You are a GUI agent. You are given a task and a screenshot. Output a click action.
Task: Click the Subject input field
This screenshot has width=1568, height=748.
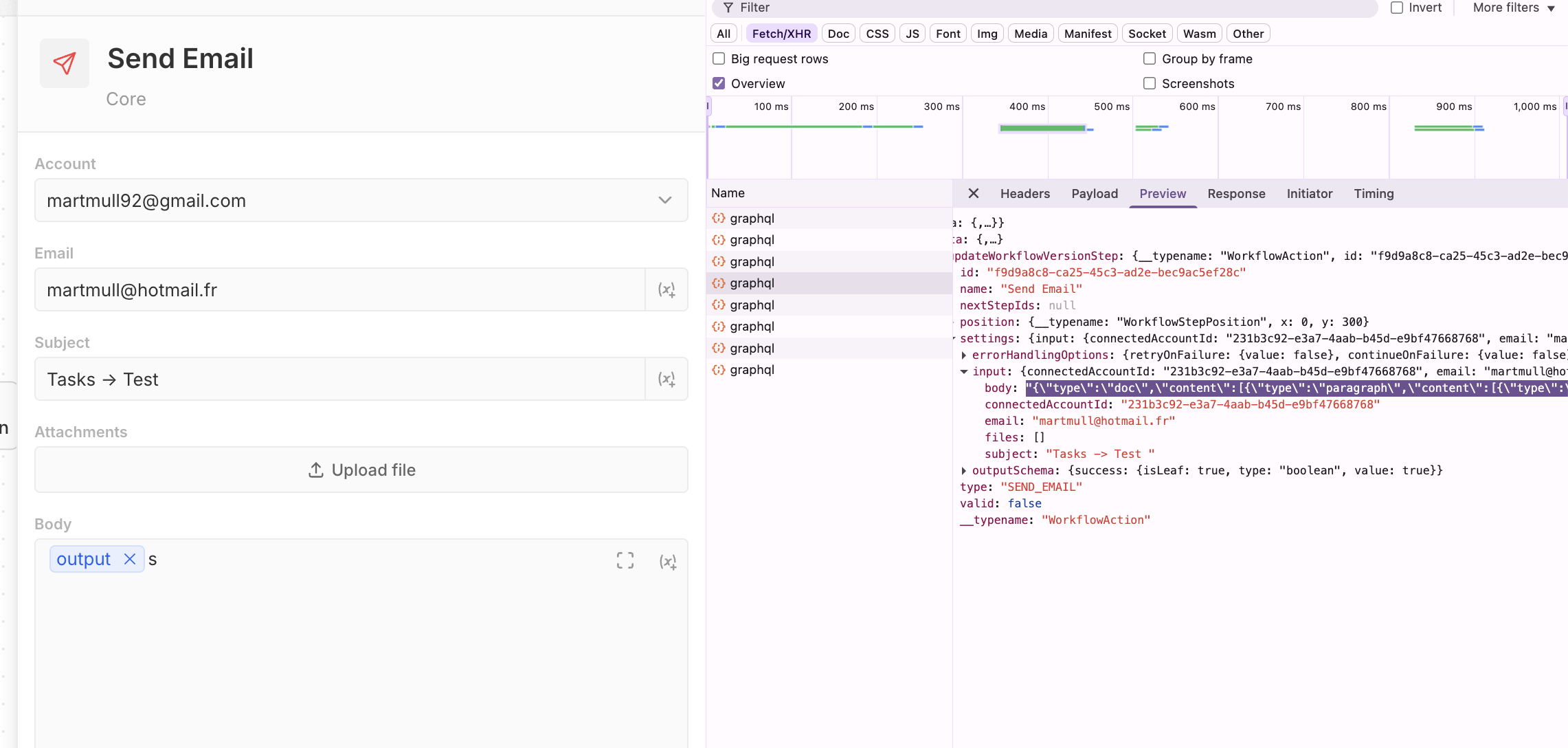339,379
